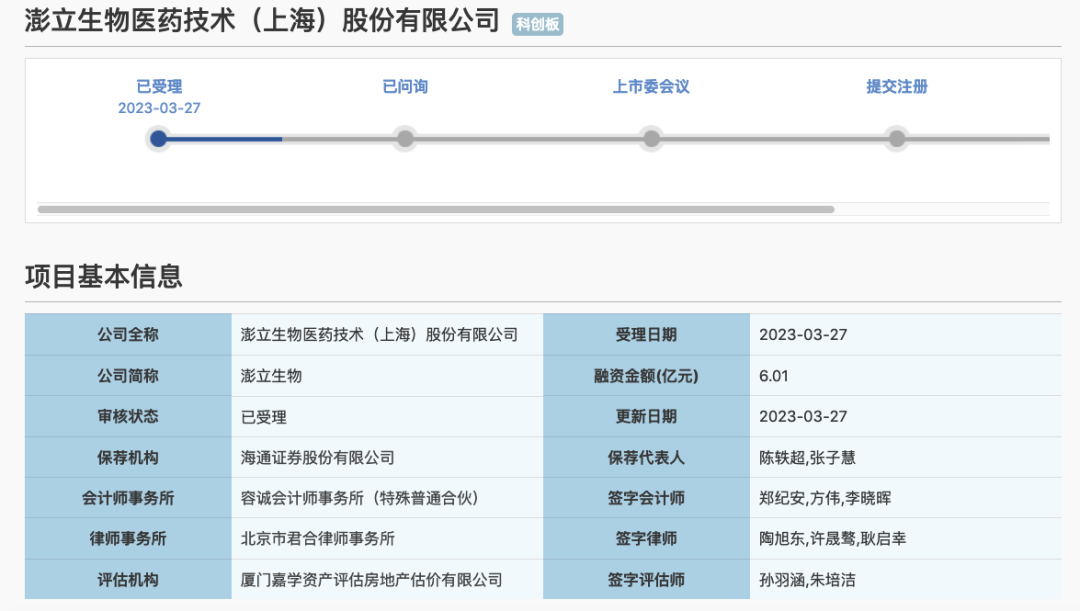The height and width of the screenshot is (611, 1080).
Task: Click the company short name 澎立生物
Action: [272, 376]
